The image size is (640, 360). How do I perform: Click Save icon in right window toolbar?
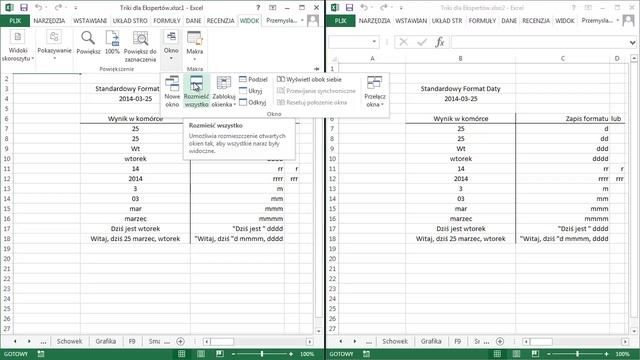(x=349, y=7)
